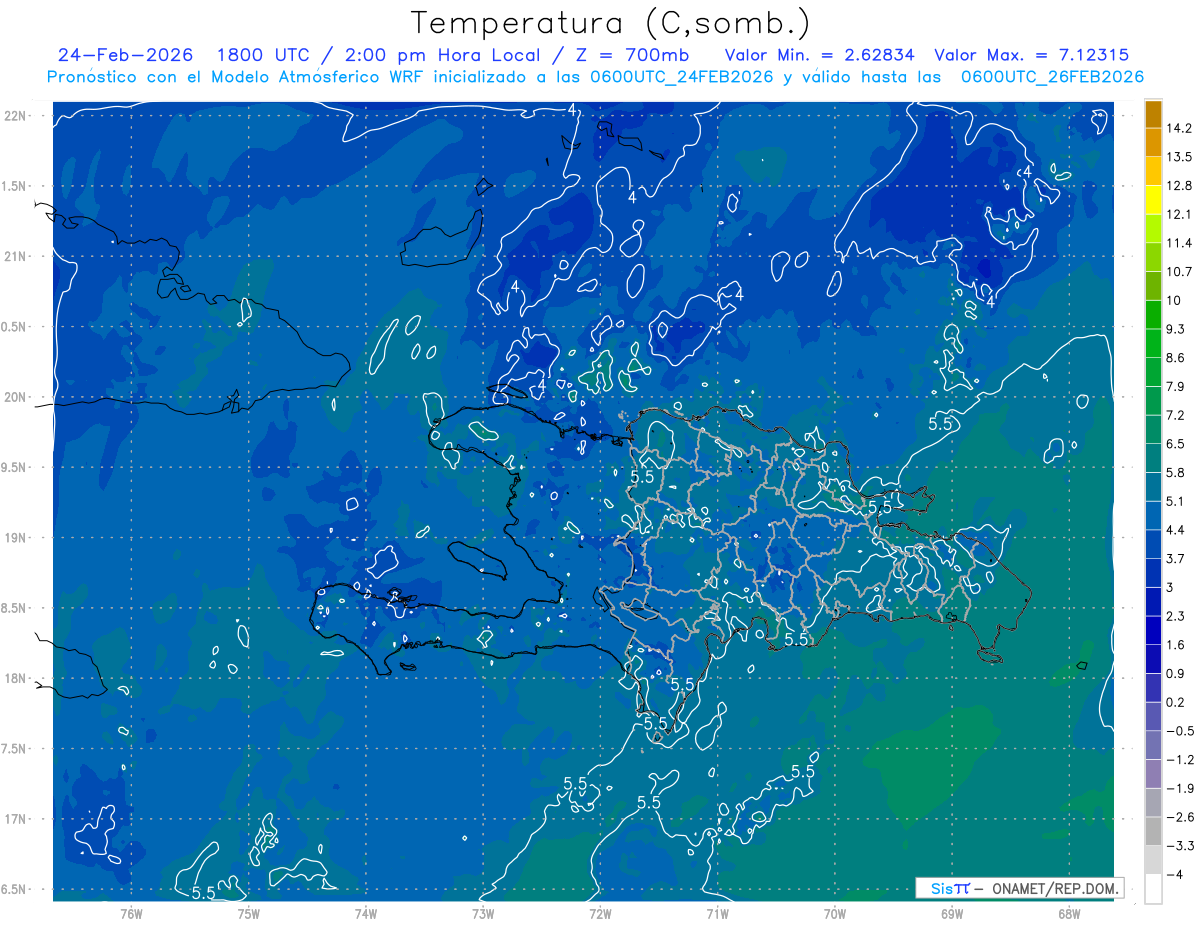Click the '4.4' colorbar label
This screenshot has width=1200, height=927.
click(1176, 529)
